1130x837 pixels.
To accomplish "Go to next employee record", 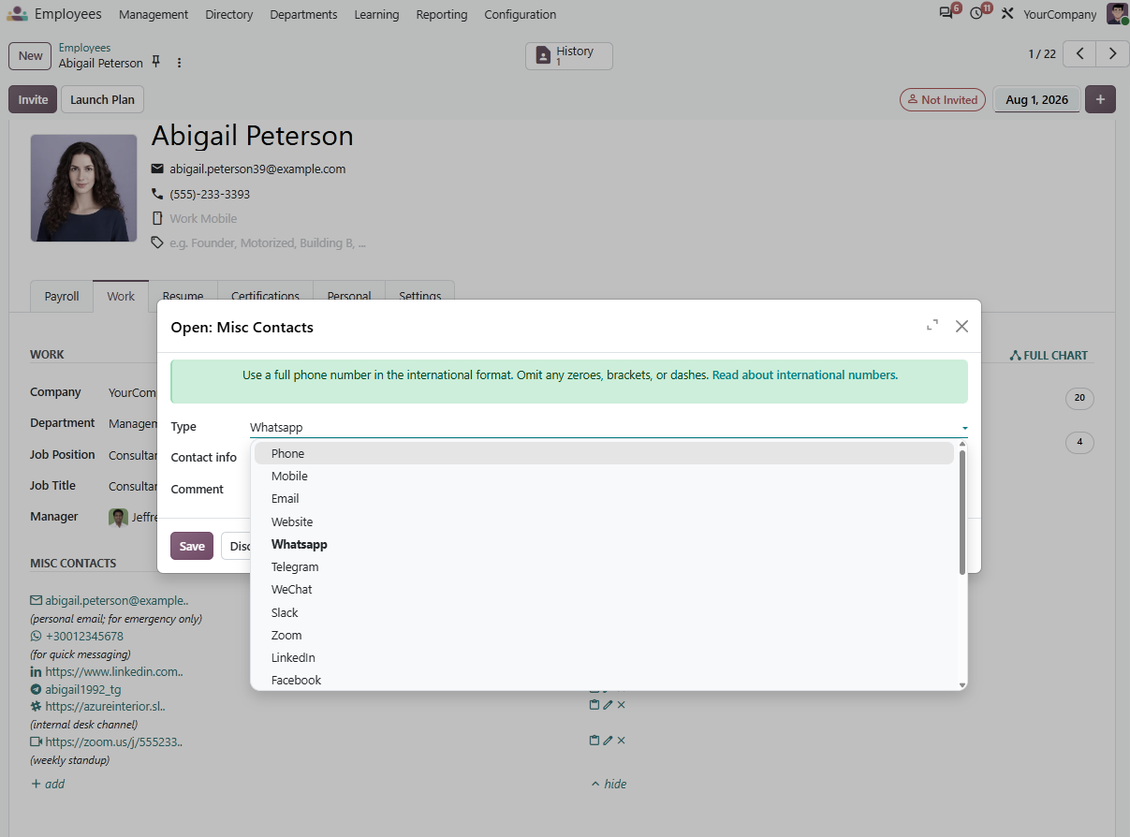I will point(1112,53).
